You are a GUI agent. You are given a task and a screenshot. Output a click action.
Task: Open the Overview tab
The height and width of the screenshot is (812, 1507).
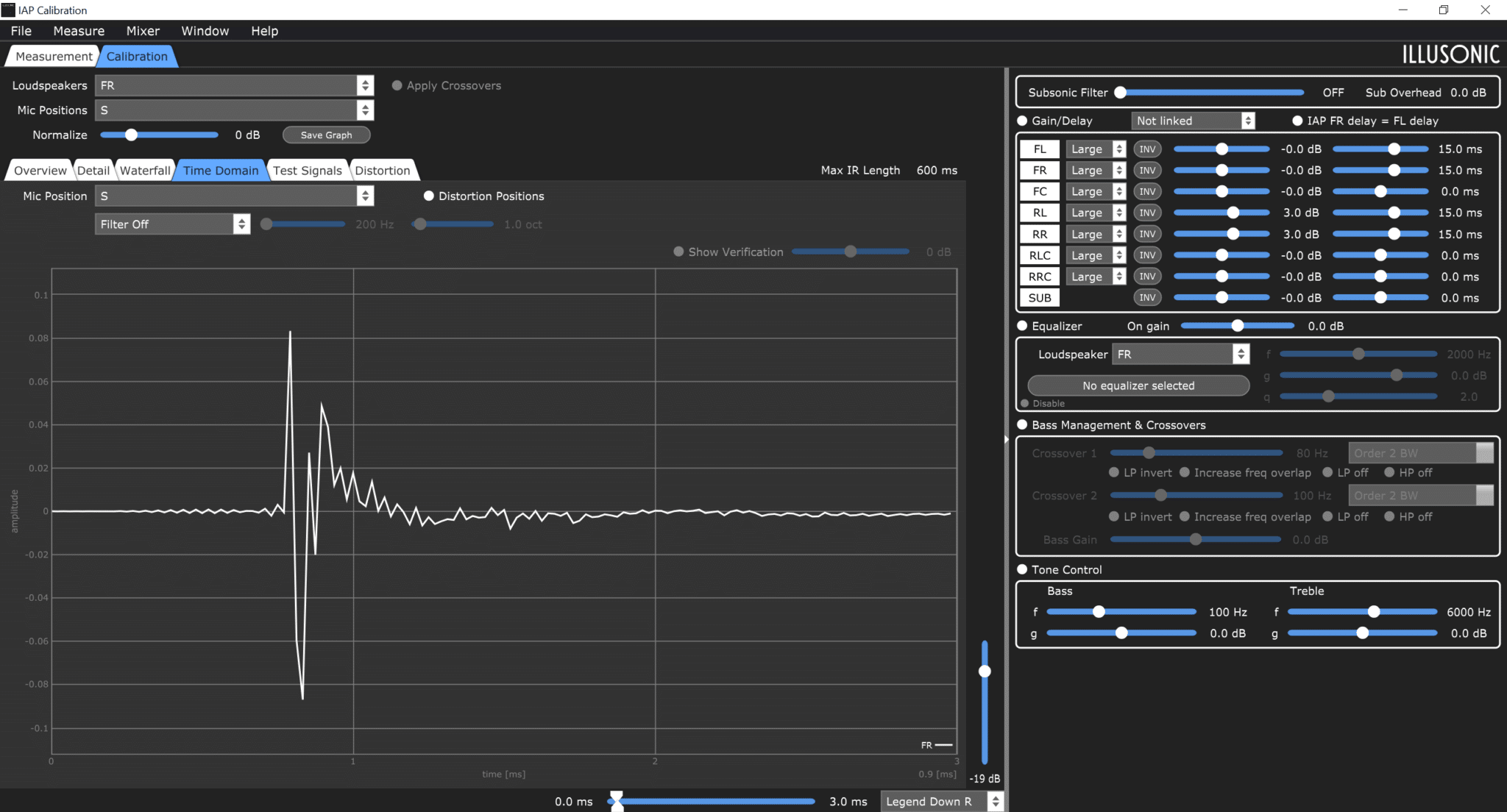point(40,171)
